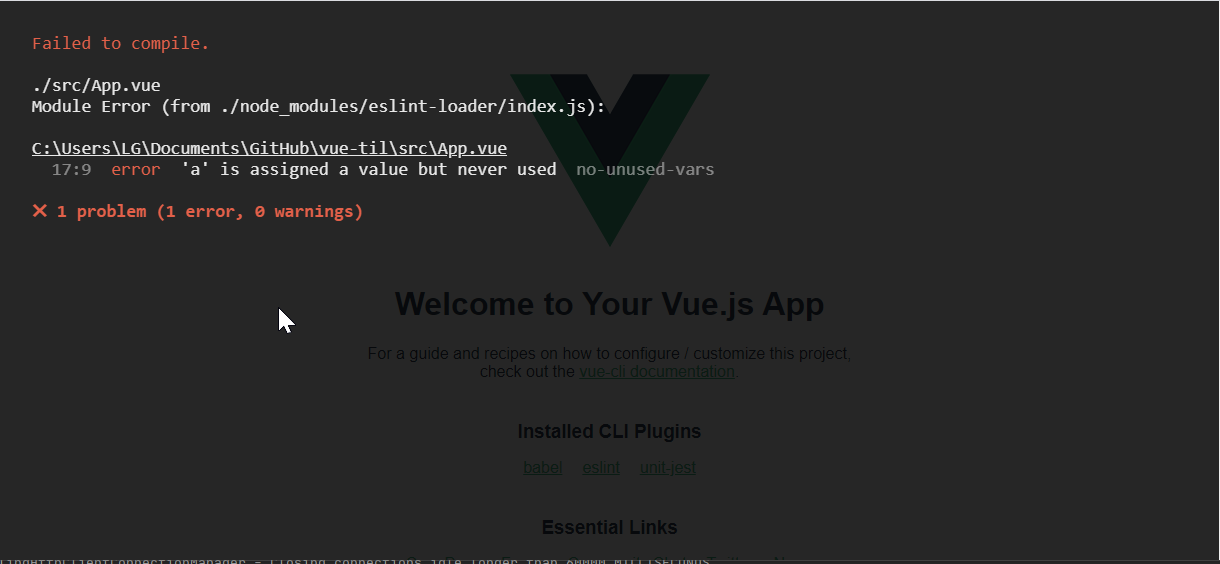1220x564 pixels.
Task: Open the unit-jest plugin link
Action: point(668,468)
